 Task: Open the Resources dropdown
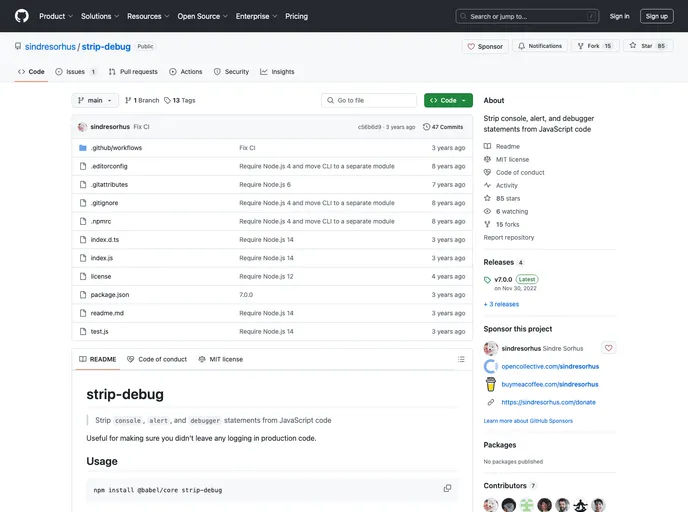click(x=148, y=16)
